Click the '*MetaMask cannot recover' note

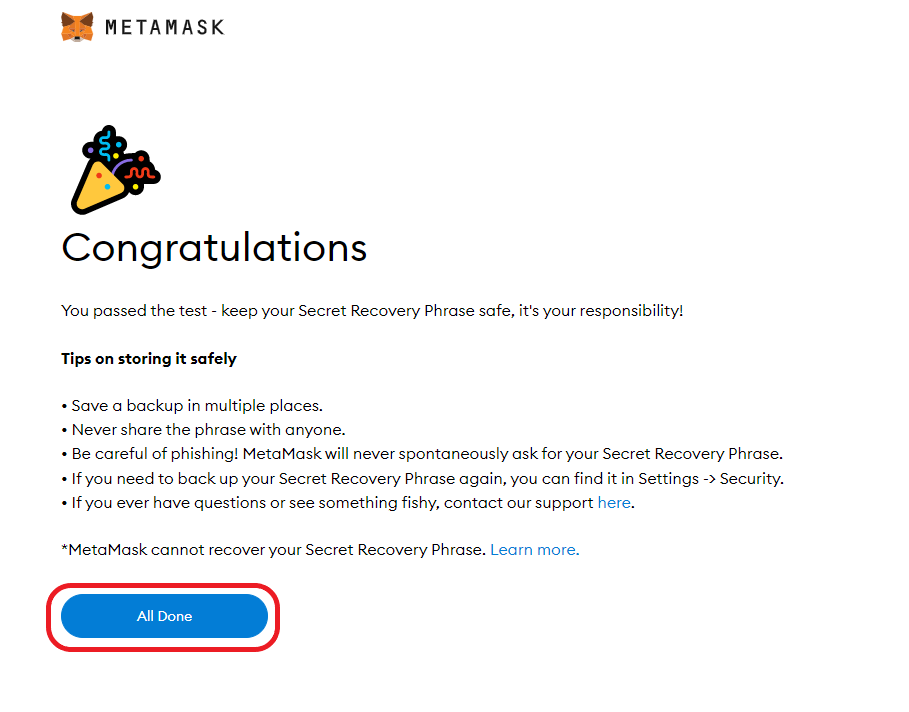[x=274, y=550]
